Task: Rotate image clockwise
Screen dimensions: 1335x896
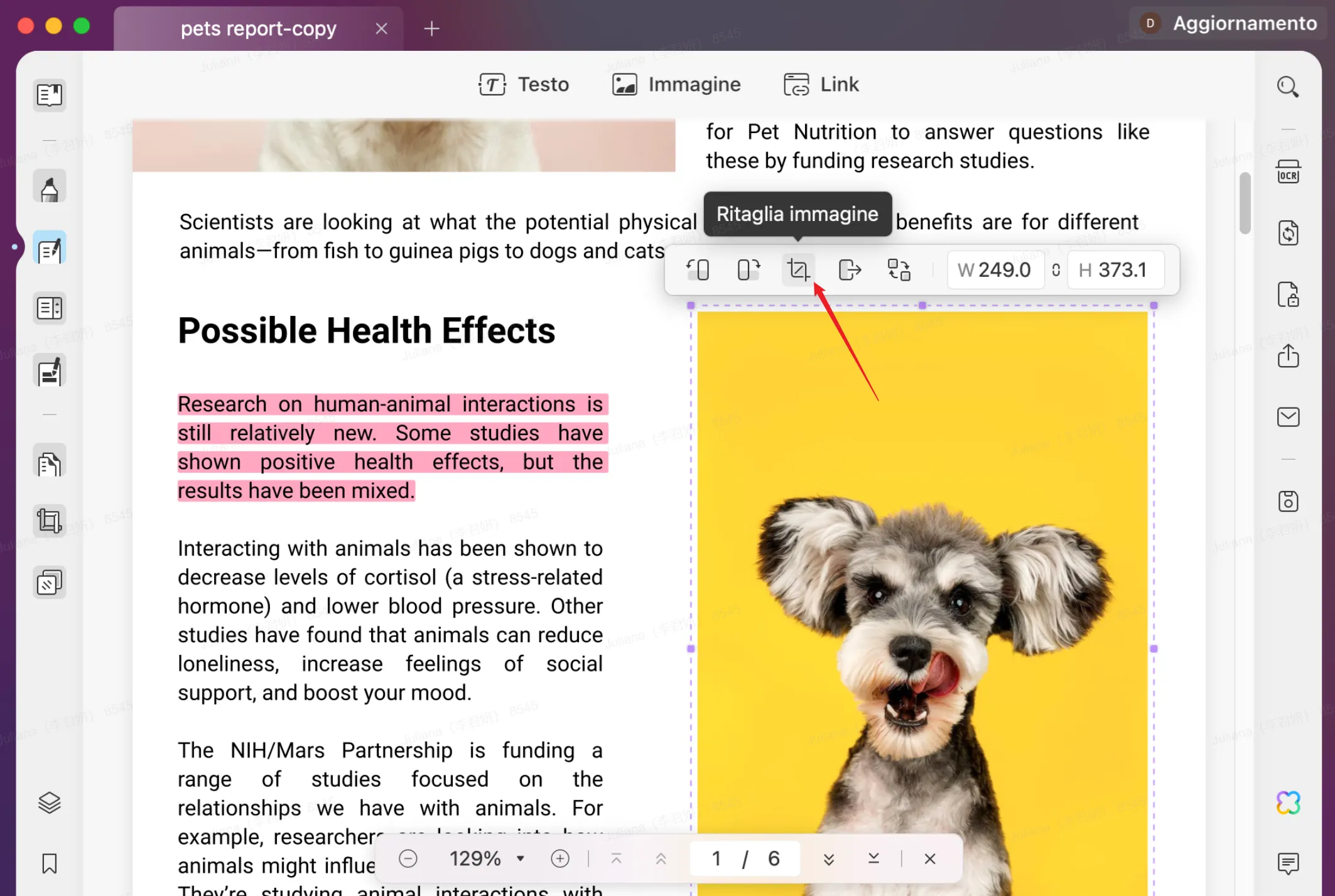Action: (748, 270)
